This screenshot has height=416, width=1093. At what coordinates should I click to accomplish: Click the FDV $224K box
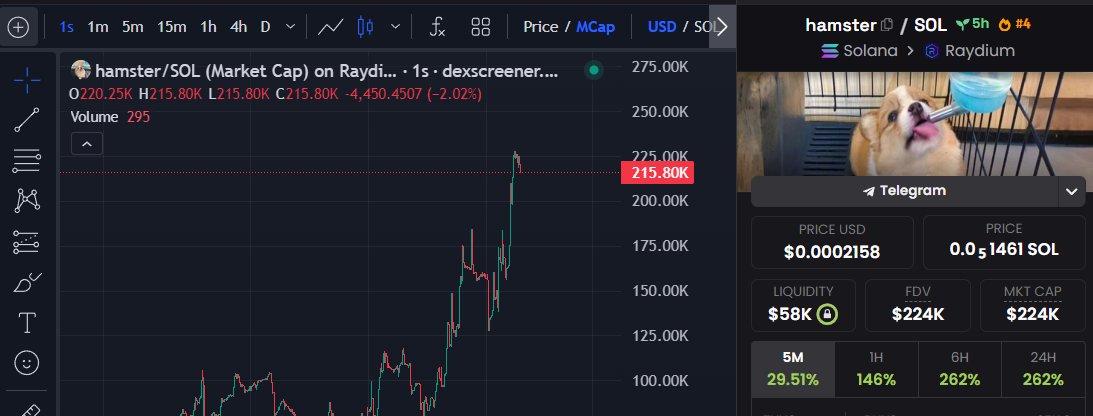pyautogui.click(x=917, y=305)
